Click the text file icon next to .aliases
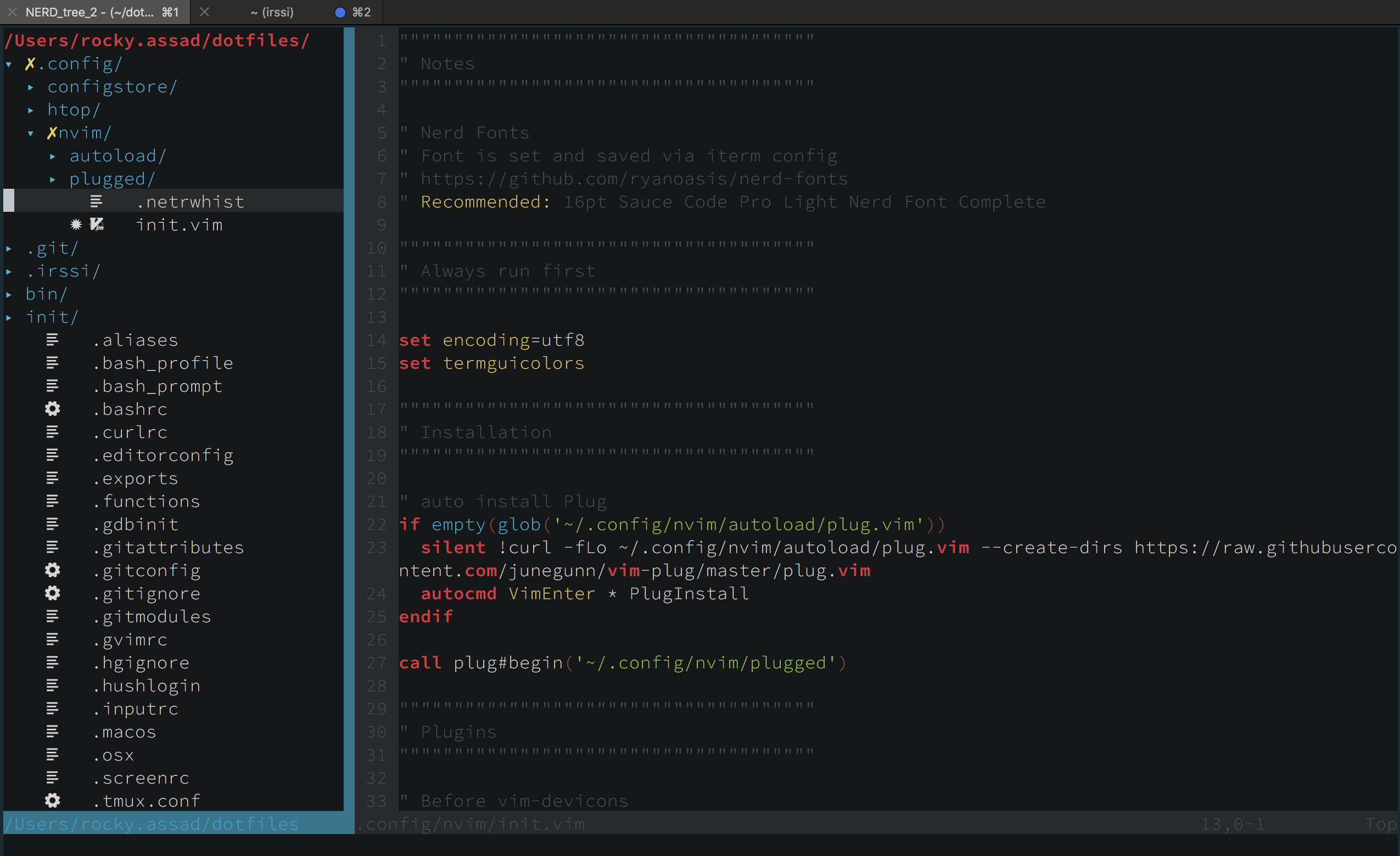Screen dimensions: 1400x856 click(52, 340)
